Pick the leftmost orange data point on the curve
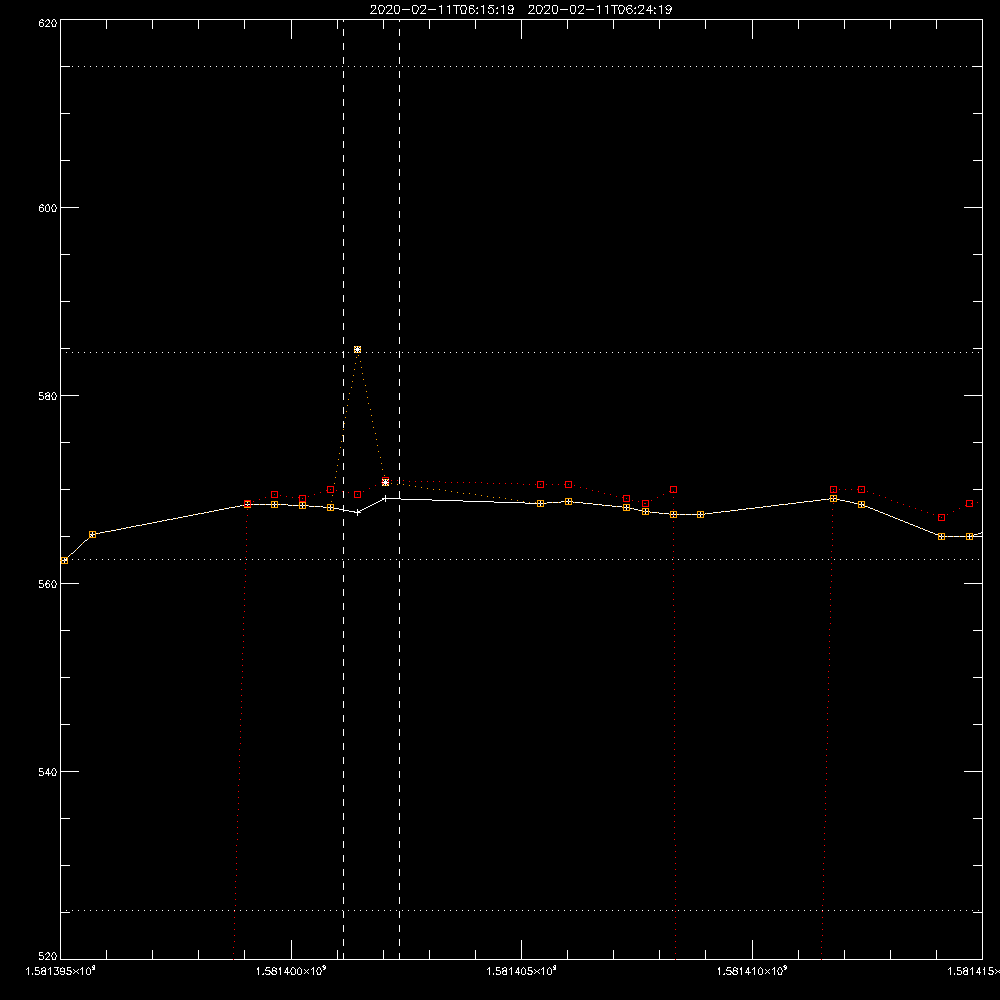The width and height of the screenshot is (1000, 1000). click(x=64, y=561)
